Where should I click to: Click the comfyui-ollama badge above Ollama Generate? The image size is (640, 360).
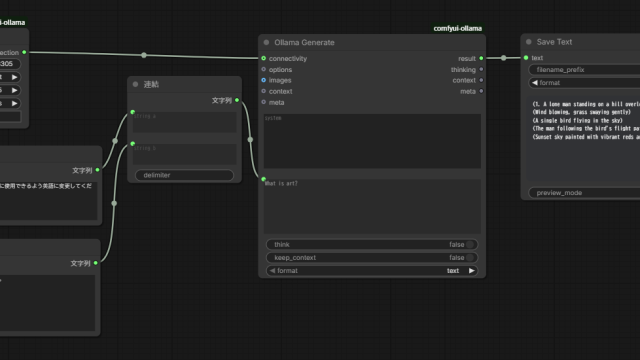(x=458, y=28)
